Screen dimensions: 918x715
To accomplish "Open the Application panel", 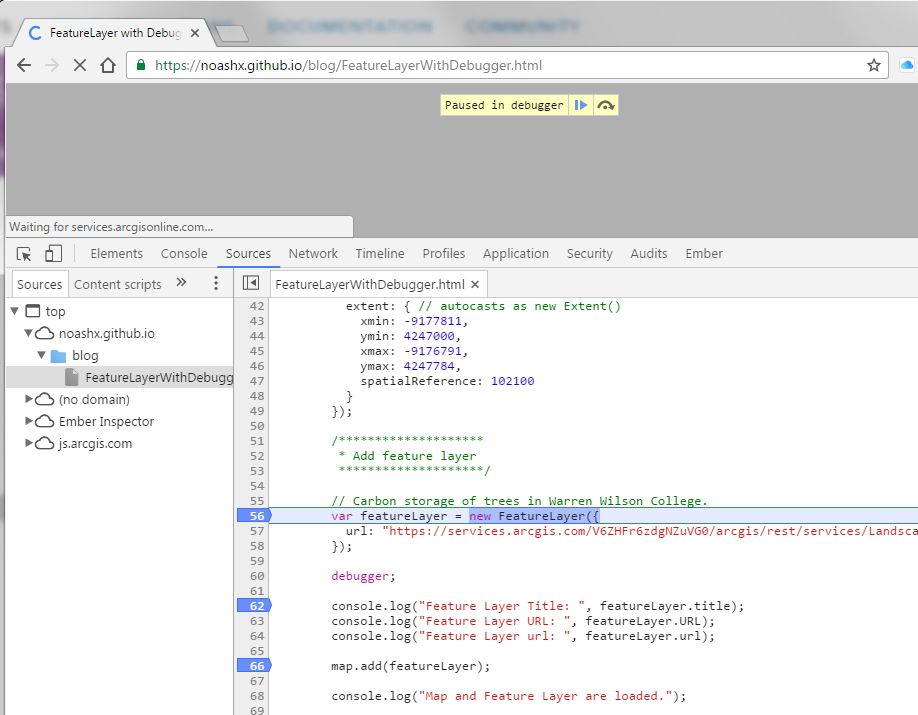I will coord(516,254).
